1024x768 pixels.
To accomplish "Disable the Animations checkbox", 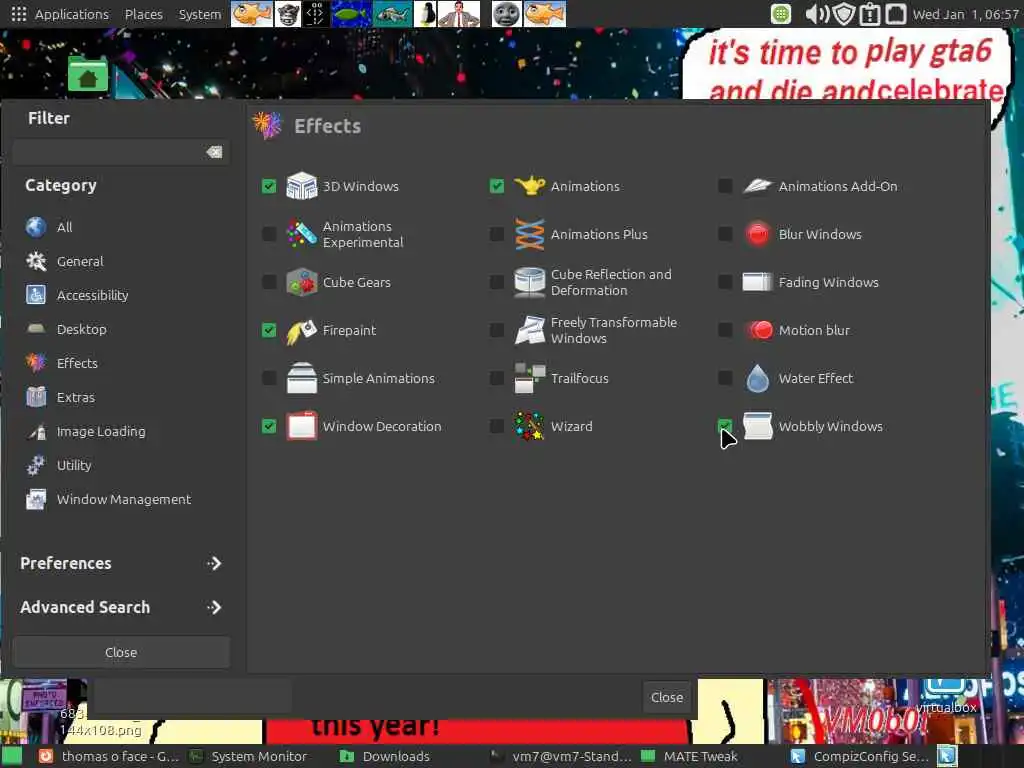I will point(497,186).
